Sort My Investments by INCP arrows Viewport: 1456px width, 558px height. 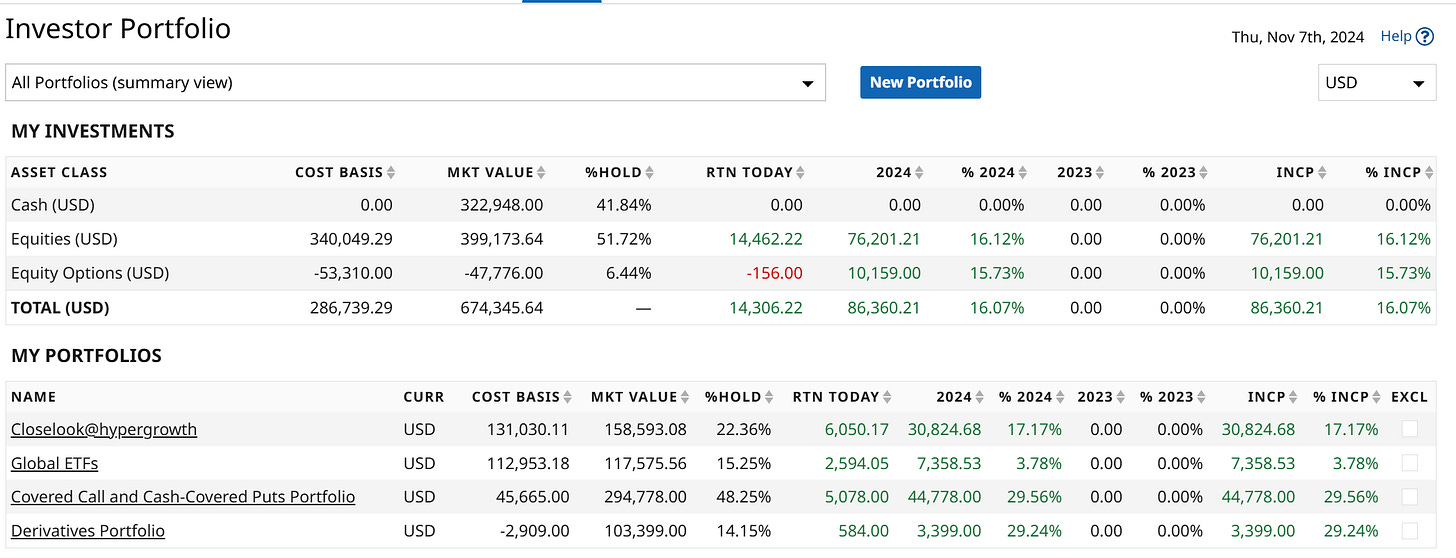pos(1322,172)
